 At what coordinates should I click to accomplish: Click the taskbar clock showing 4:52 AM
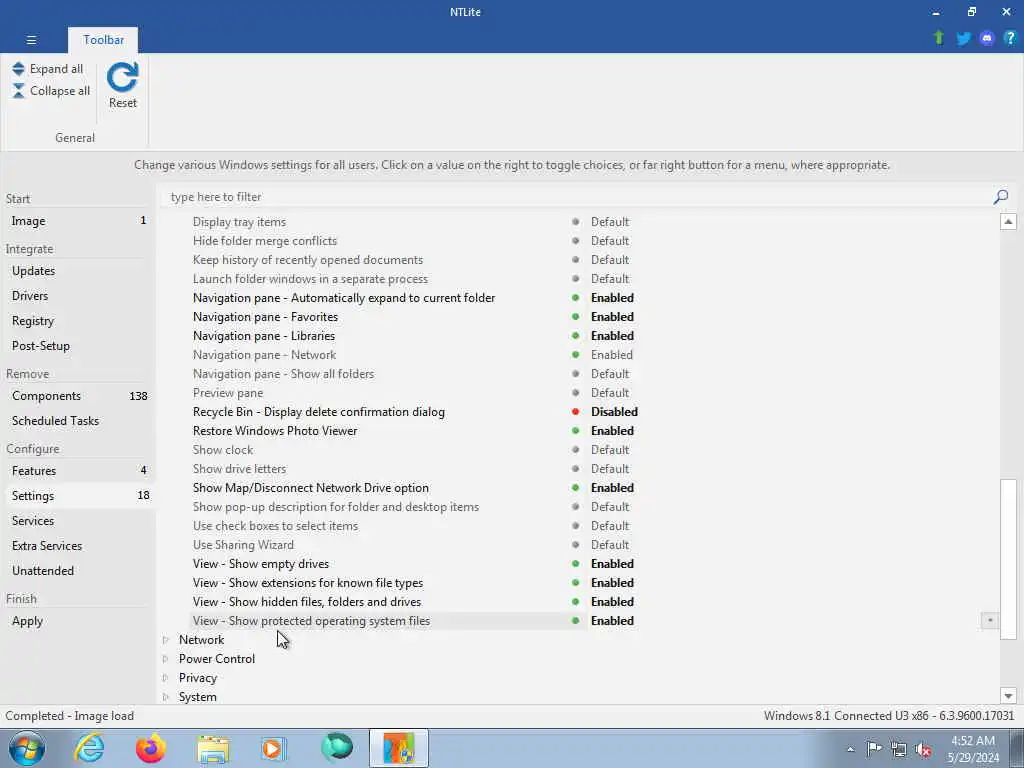tap(973, 749)
